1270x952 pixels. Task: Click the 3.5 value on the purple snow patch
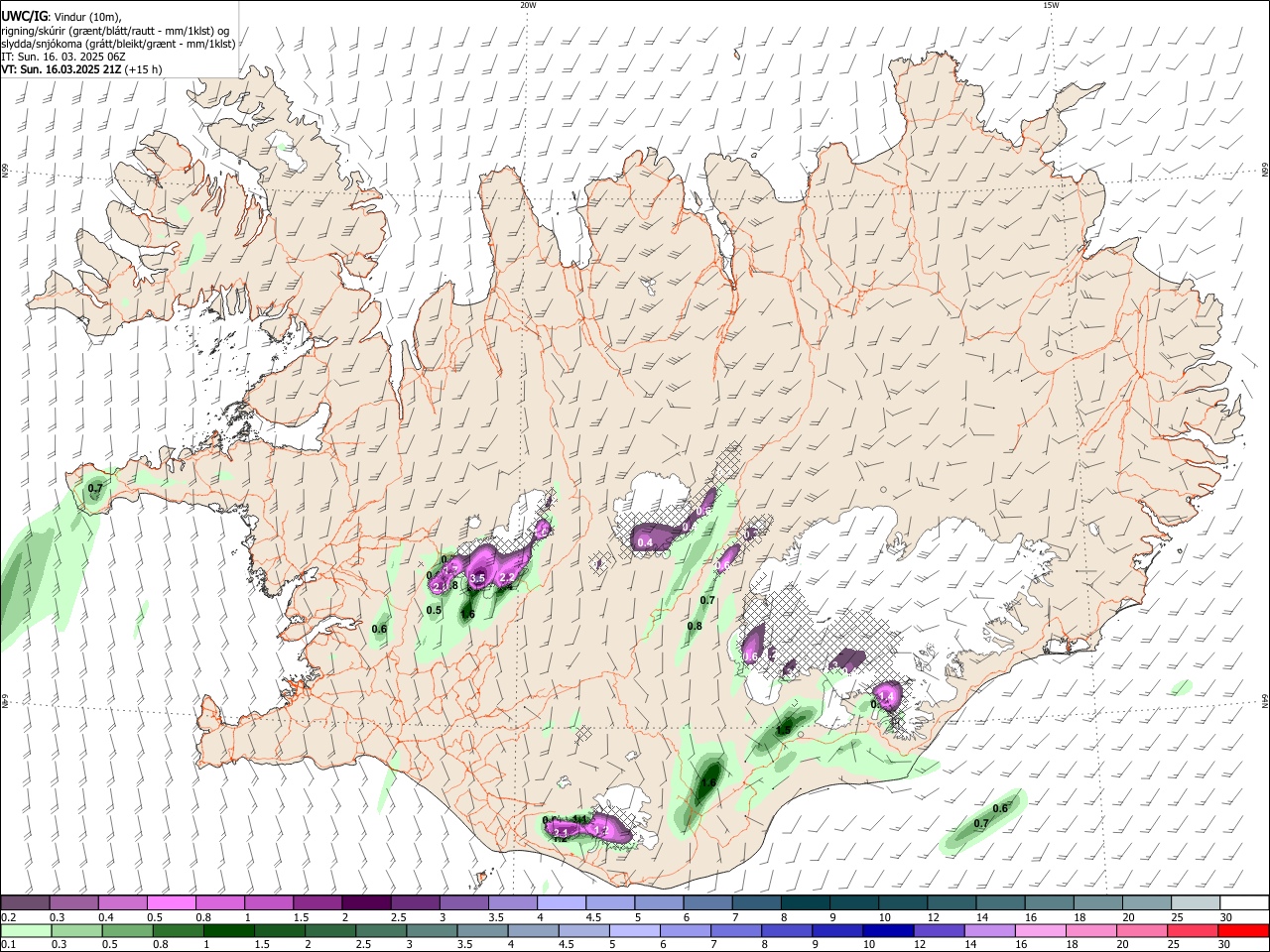click(477, 578)
